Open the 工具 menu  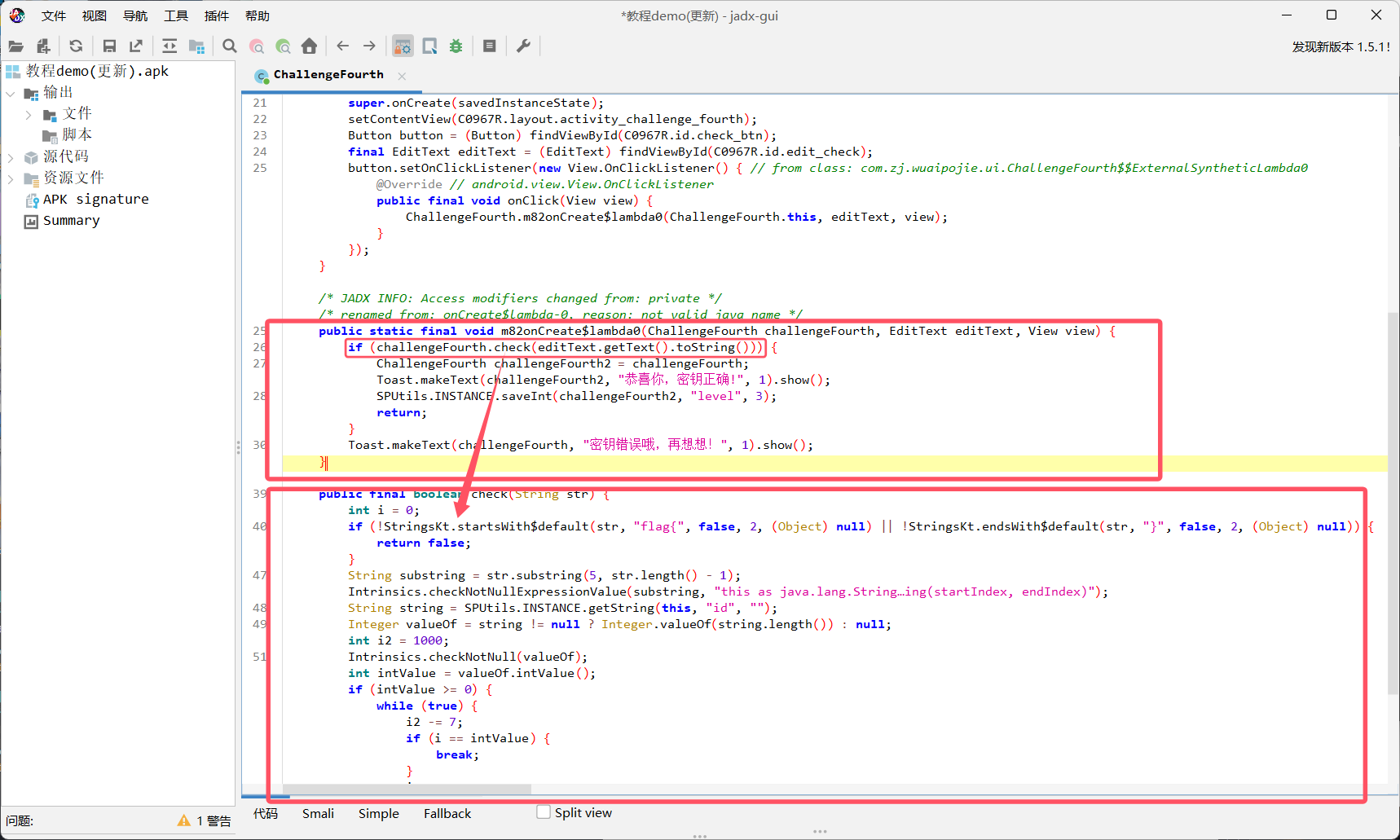pyautogui.click(x=176, y=15)
